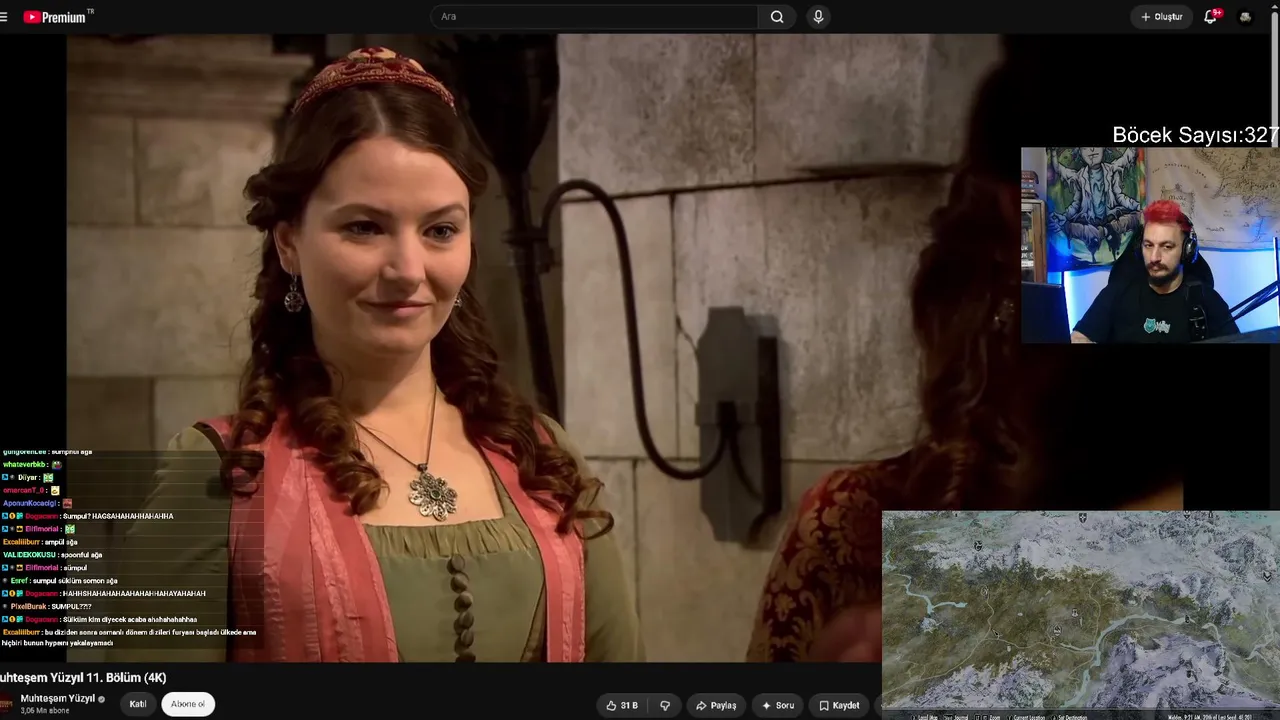
Task: Click chat message "SUMPUL??!?"
Action: click(x=72, y=607)
